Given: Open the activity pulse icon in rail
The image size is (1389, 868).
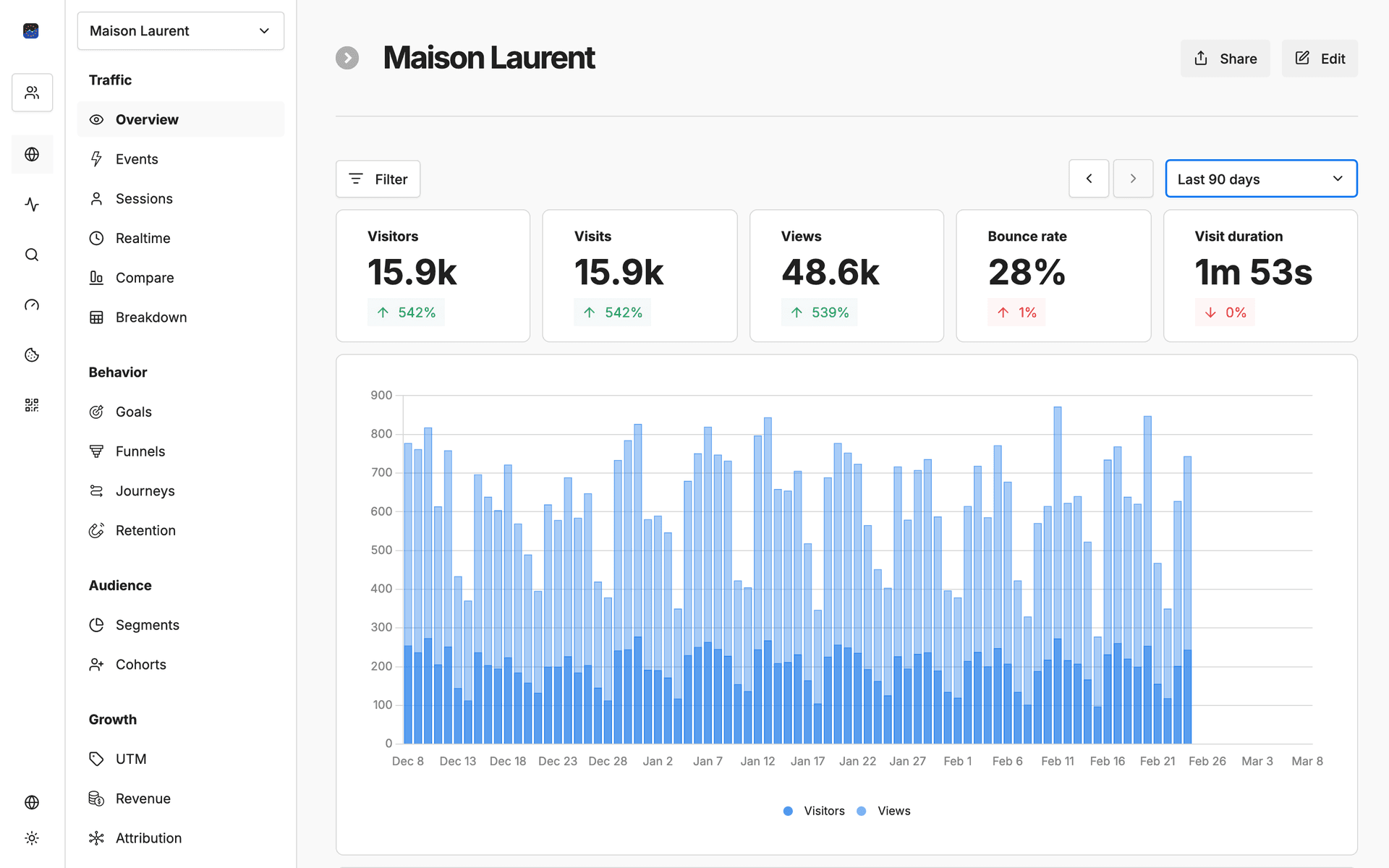Looking at the screenshot, I should (x=32, y=205).
